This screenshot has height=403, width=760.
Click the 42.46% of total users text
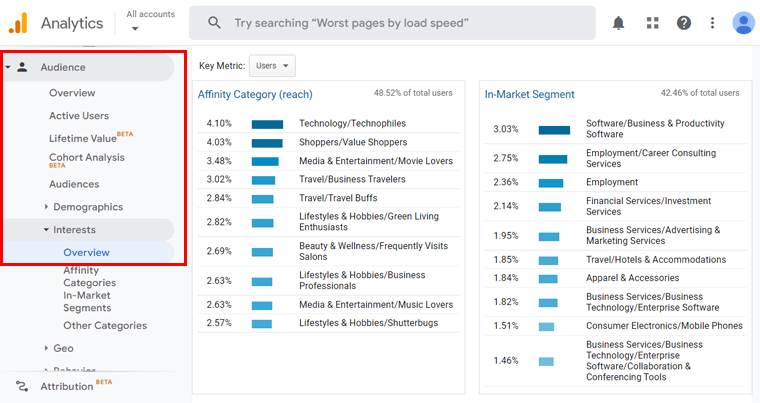[700, 93]
